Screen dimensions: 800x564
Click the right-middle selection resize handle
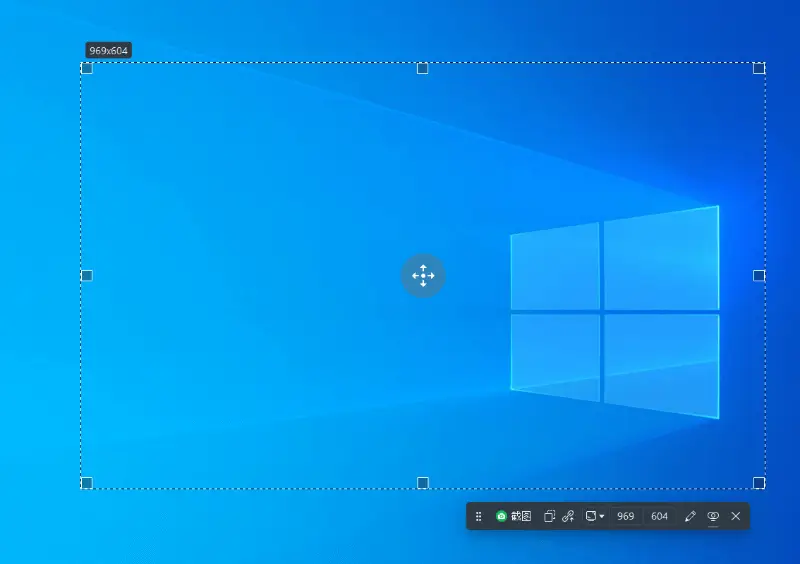coord(759,276)
